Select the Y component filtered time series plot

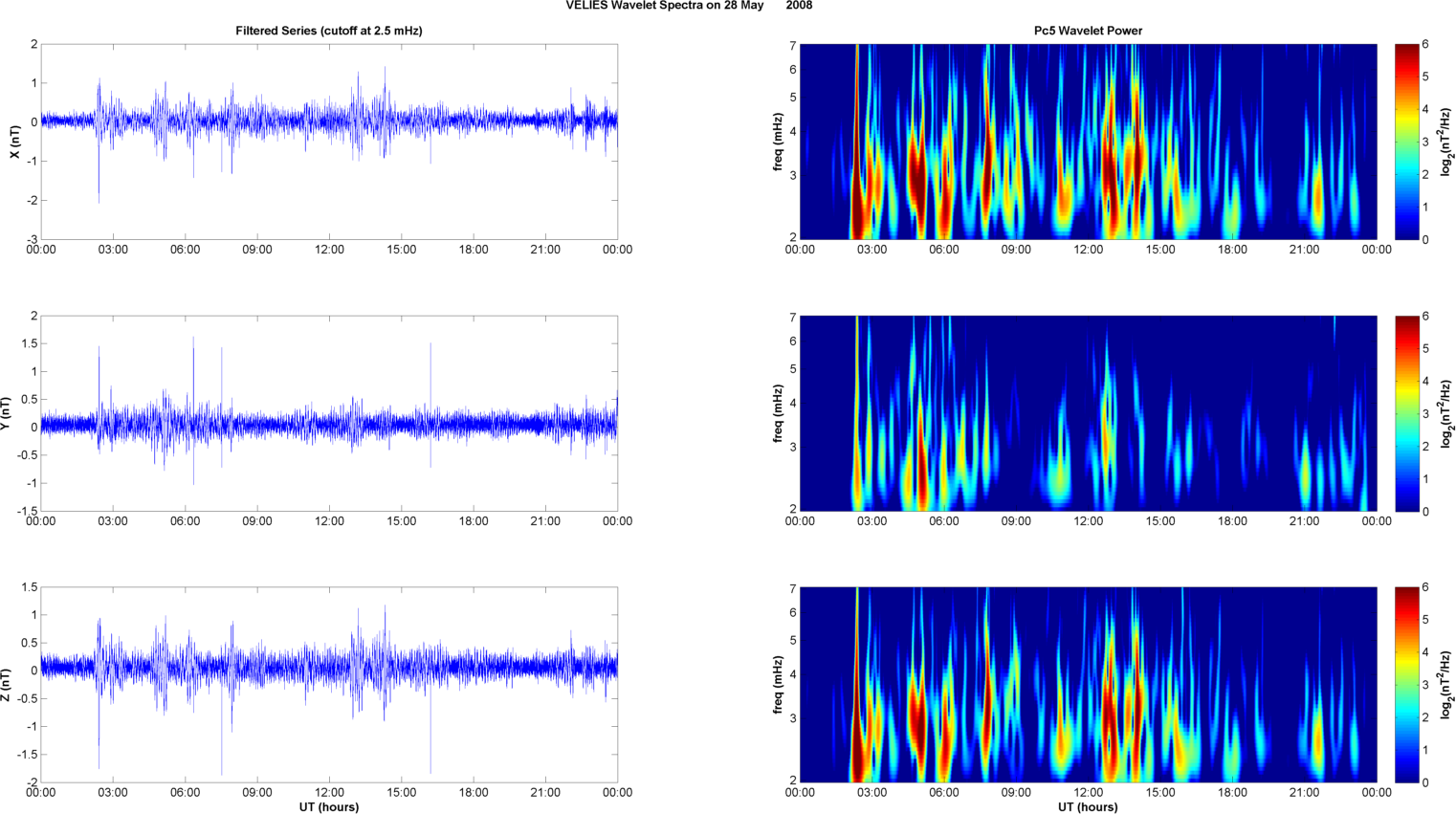pyautogui.click(x=329, y=413)
